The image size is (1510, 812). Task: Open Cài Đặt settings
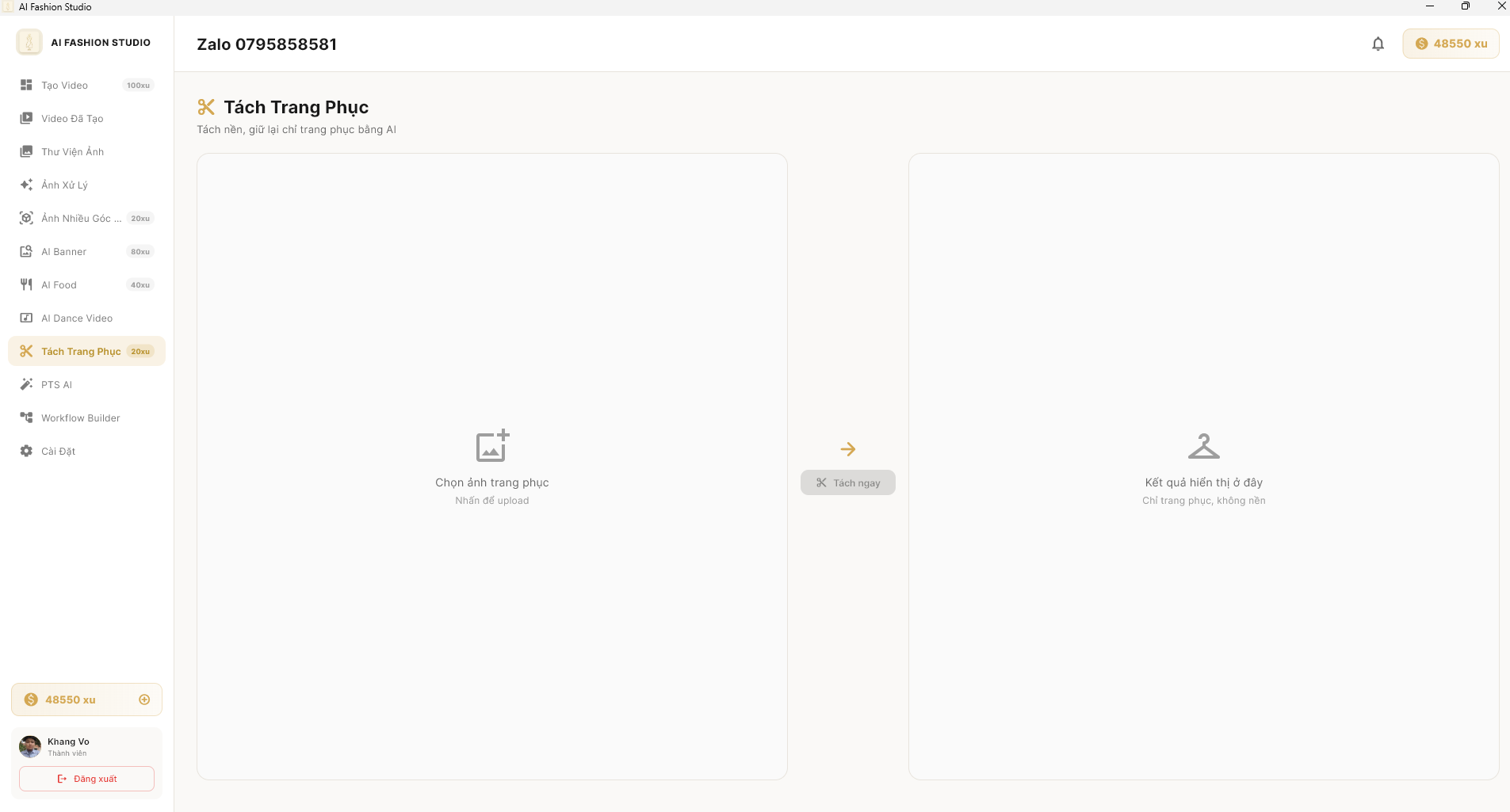(58, 452)
